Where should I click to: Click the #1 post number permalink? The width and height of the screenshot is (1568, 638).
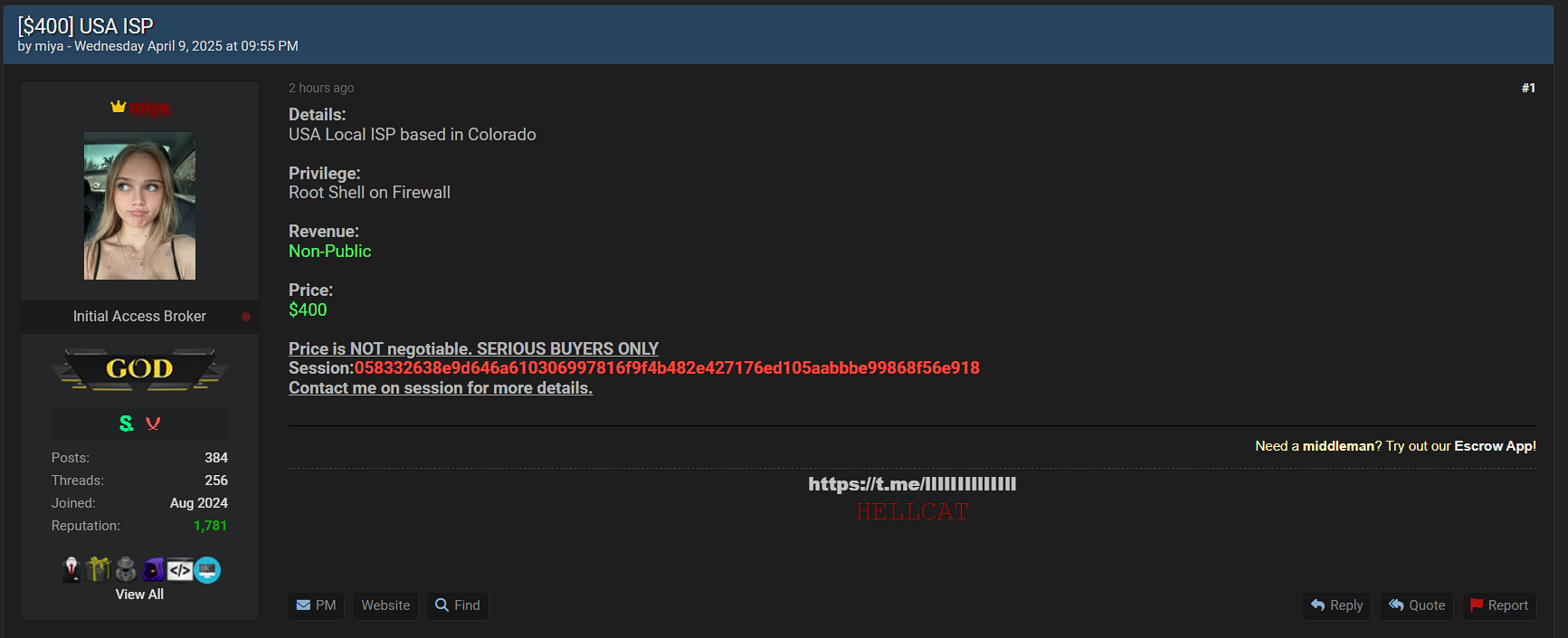1528,88
